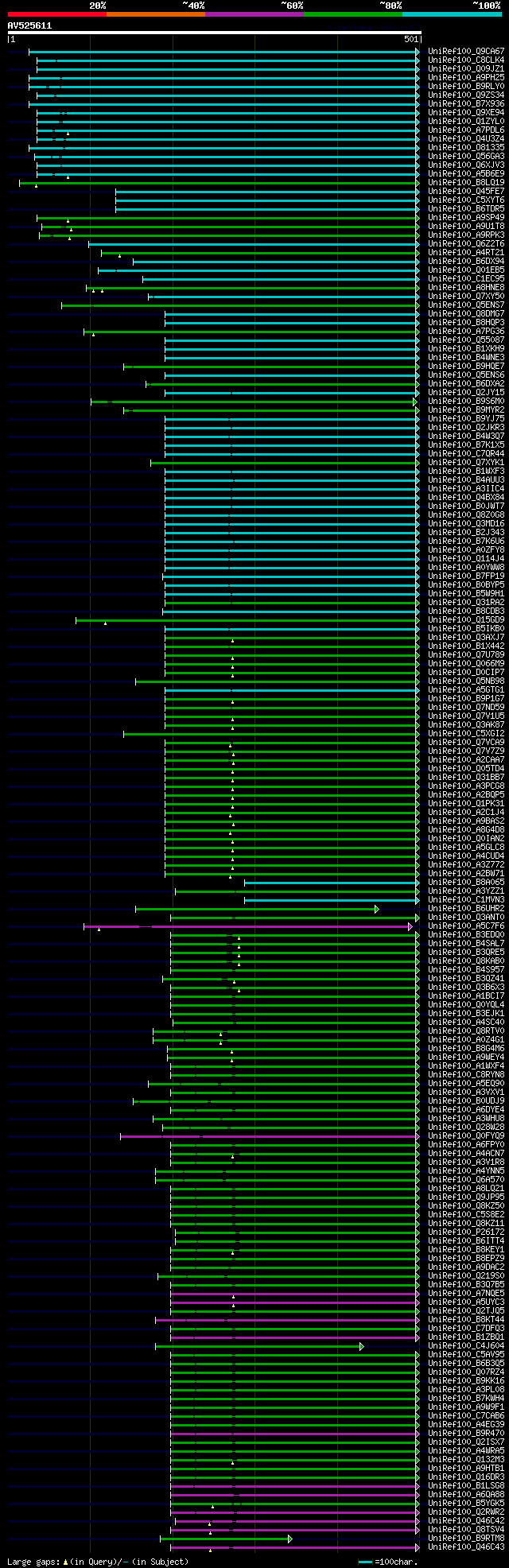The image size is (509, 1568).
Task: Click the cyan ~100% identity legend segment
Action: [x=452, y=14]
